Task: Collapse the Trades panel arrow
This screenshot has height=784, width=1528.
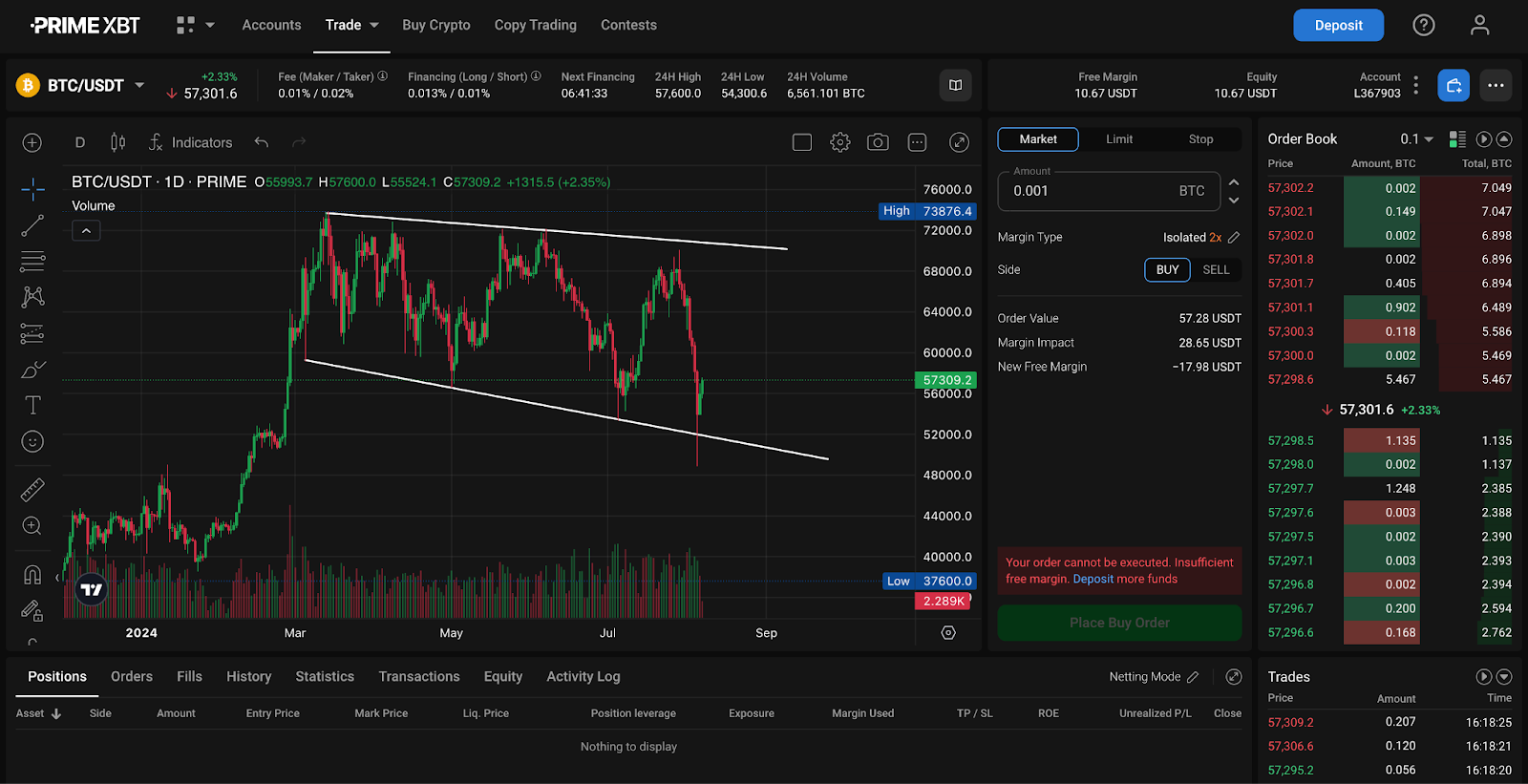Action: 1504,676
